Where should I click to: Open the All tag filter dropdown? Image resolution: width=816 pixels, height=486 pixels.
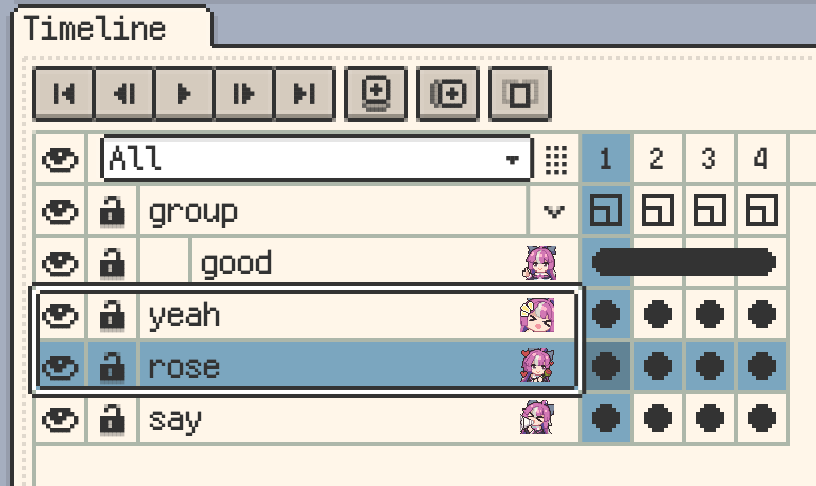pyautogui.click(x=513, y=159)
